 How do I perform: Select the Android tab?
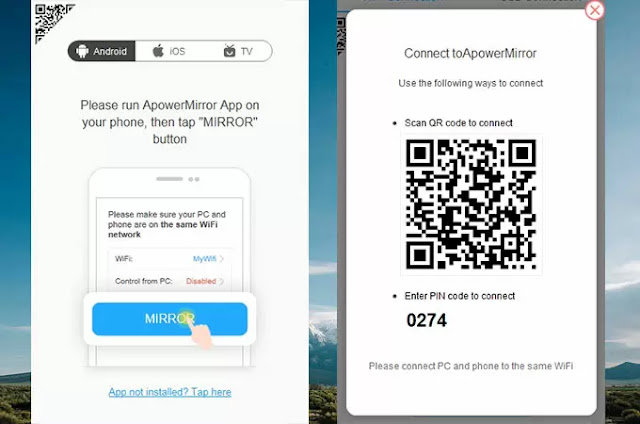pos(102,51)
